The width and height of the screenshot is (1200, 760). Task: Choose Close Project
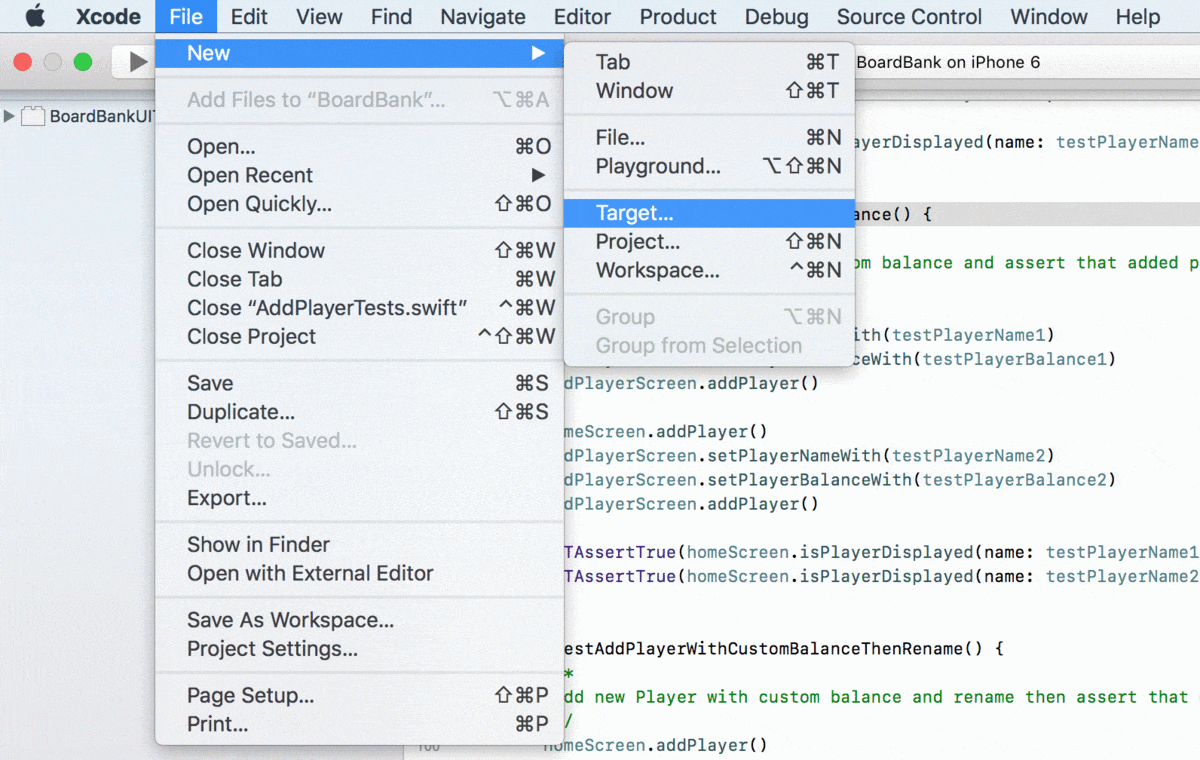click(359, 336)
